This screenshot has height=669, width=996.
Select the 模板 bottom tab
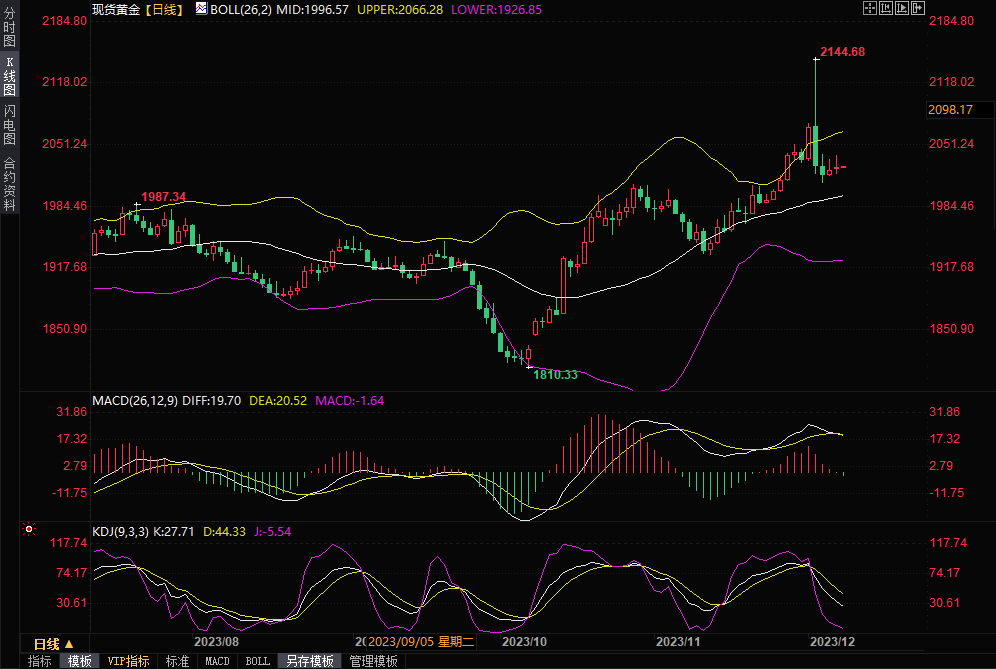click(79, 661)
